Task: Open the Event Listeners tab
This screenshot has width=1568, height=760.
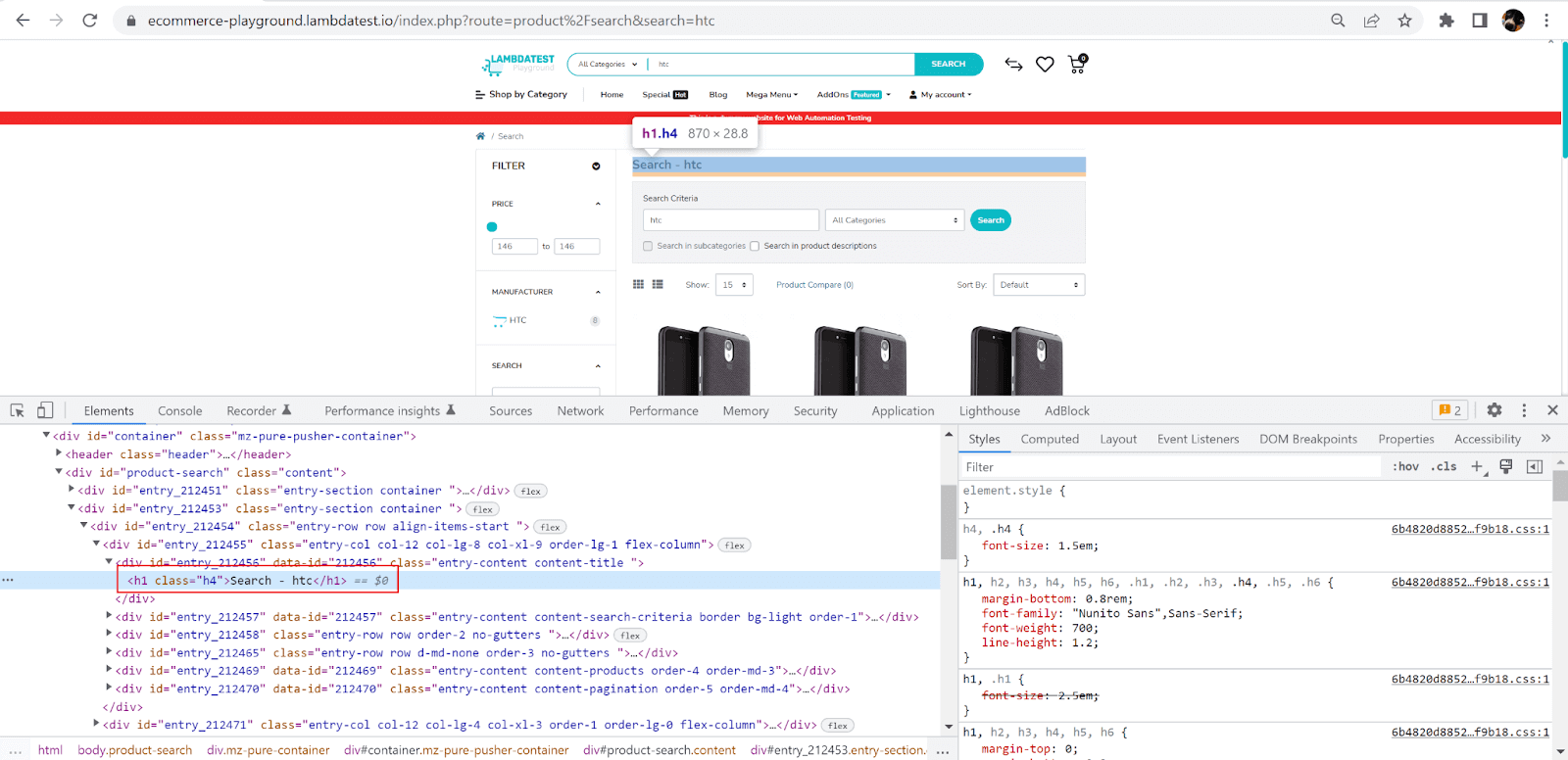Action: 1198,439
